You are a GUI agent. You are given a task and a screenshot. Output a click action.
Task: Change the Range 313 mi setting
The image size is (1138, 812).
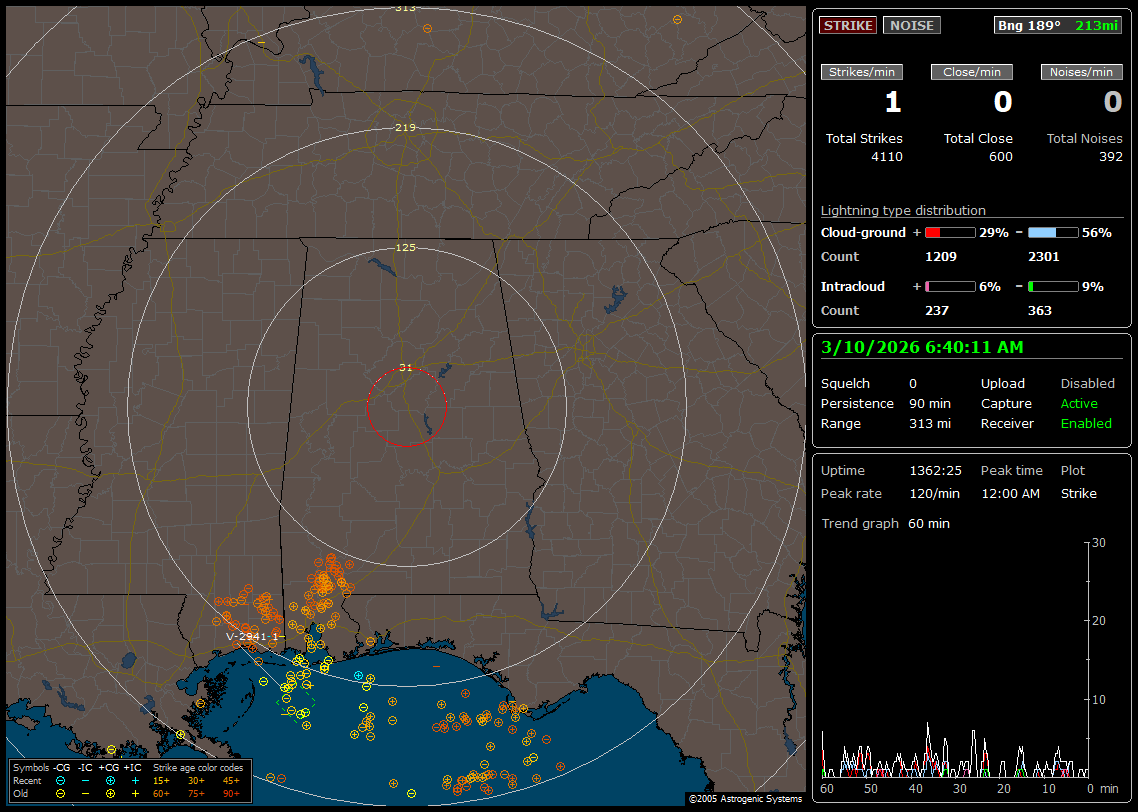(929, 423)
